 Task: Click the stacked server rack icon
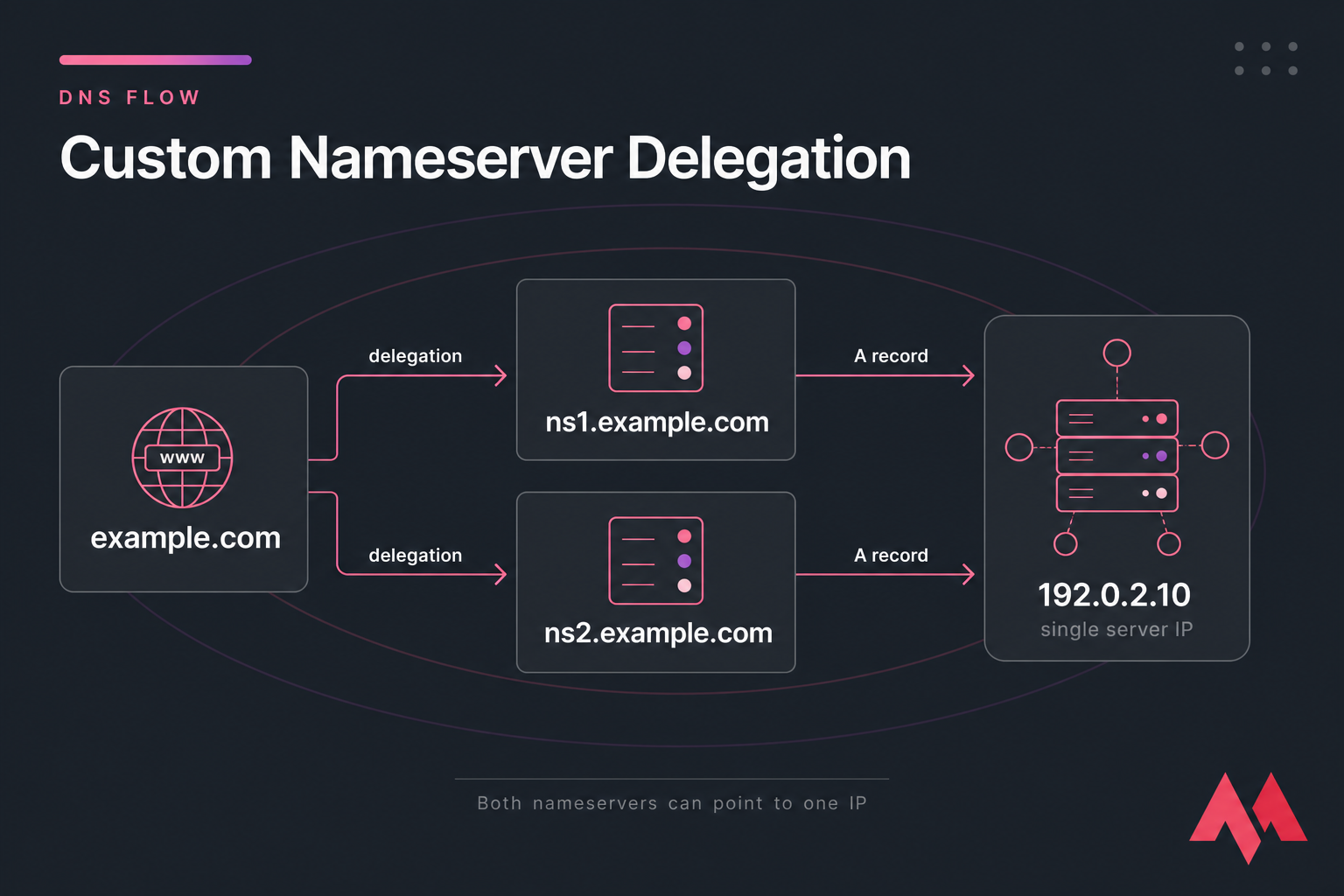tap(1117, 456)
